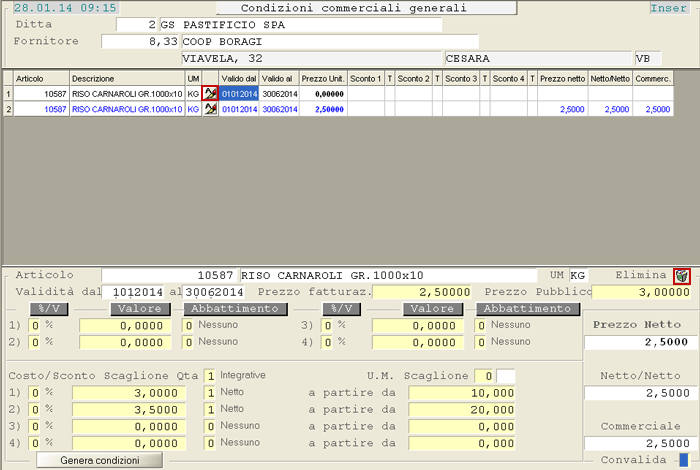Click the highlighted 01012014 cell in row 1
Screen dimensions: 700x470
pyautogui.click(x=239, y=94)
